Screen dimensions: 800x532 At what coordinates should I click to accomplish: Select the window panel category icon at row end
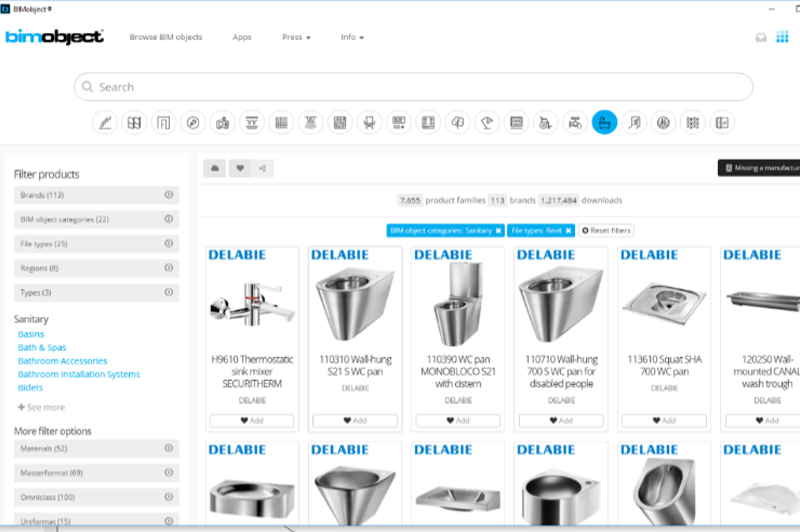point(722,122)
